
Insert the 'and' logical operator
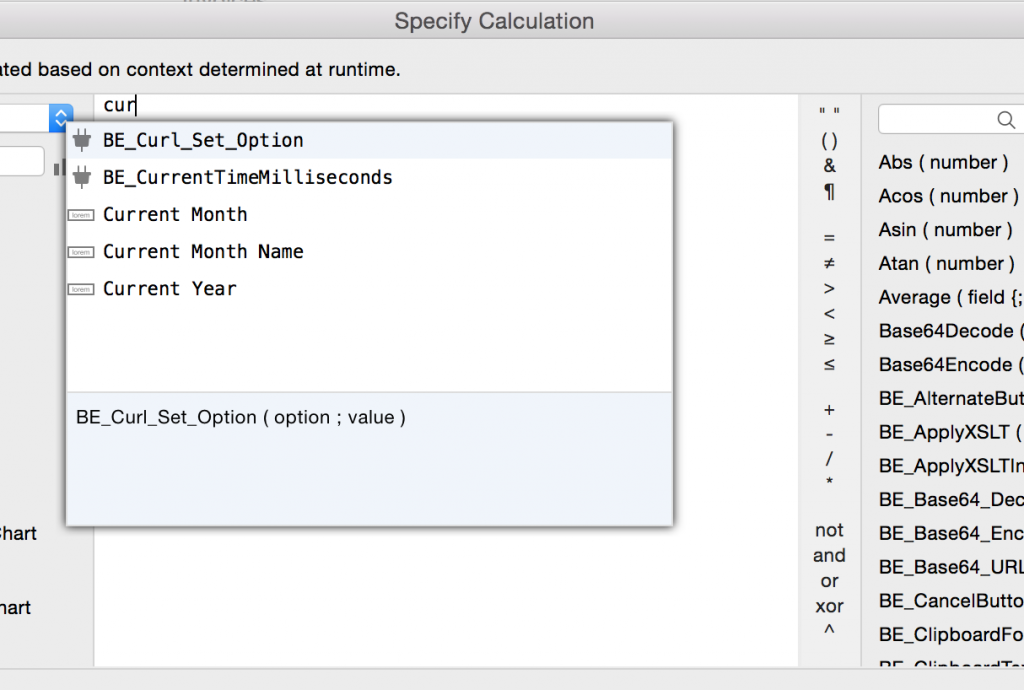829,555
